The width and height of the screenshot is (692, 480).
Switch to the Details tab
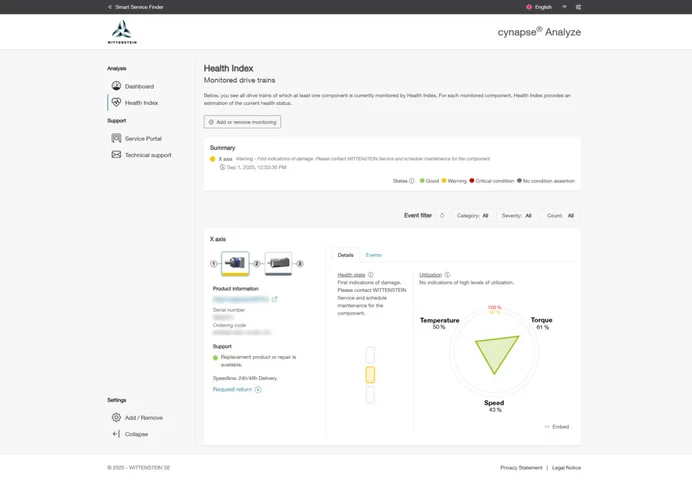click(346, 255)
